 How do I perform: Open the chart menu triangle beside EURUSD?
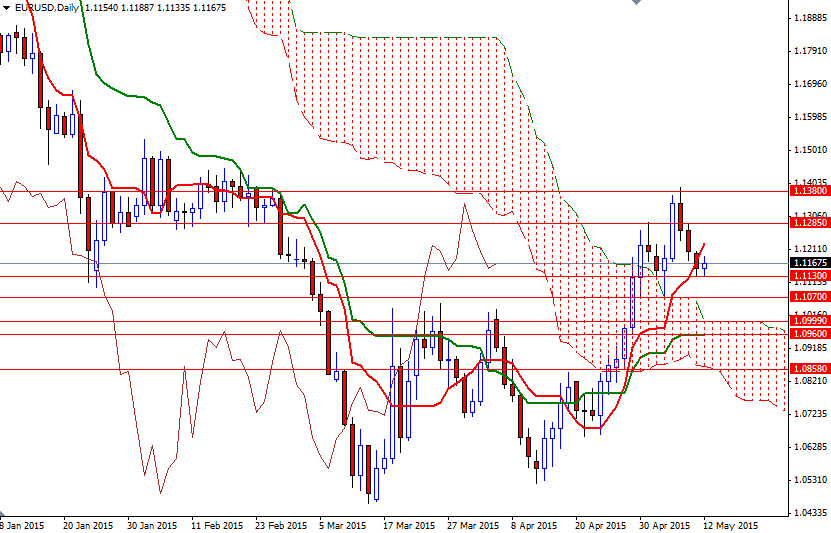click(6, 8)
